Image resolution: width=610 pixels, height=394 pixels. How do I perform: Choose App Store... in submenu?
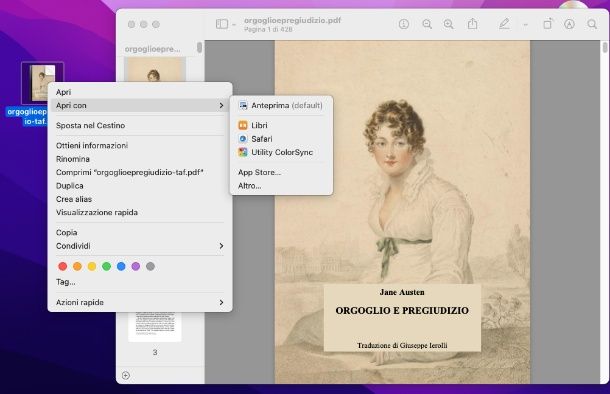coord(281,172)
